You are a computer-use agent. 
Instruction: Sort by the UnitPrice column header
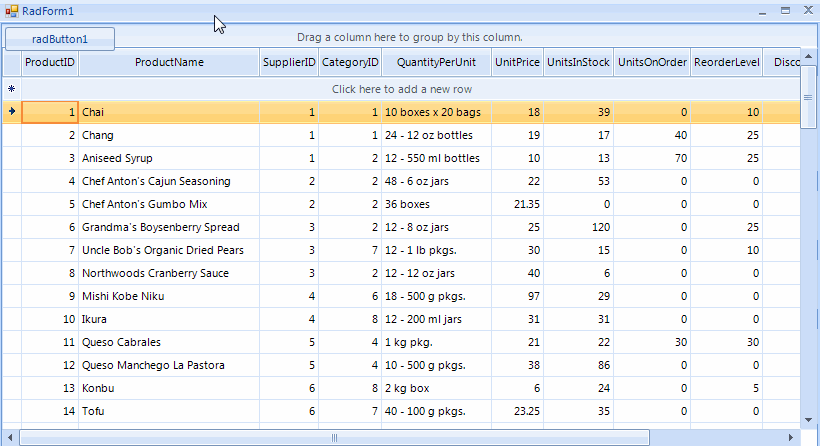pos(517,62)
